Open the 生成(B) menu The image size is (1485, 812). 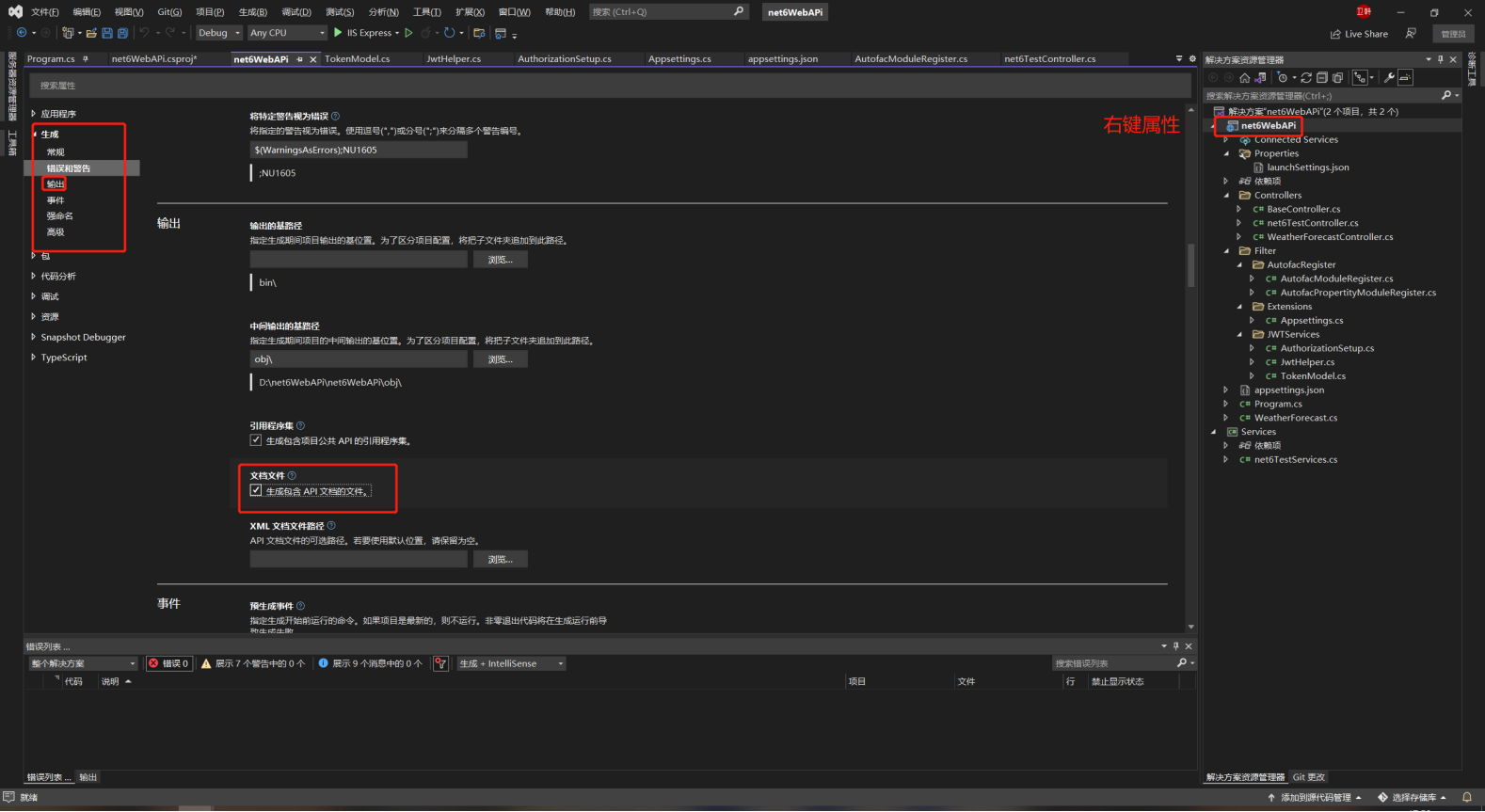(x=253, y=12)
